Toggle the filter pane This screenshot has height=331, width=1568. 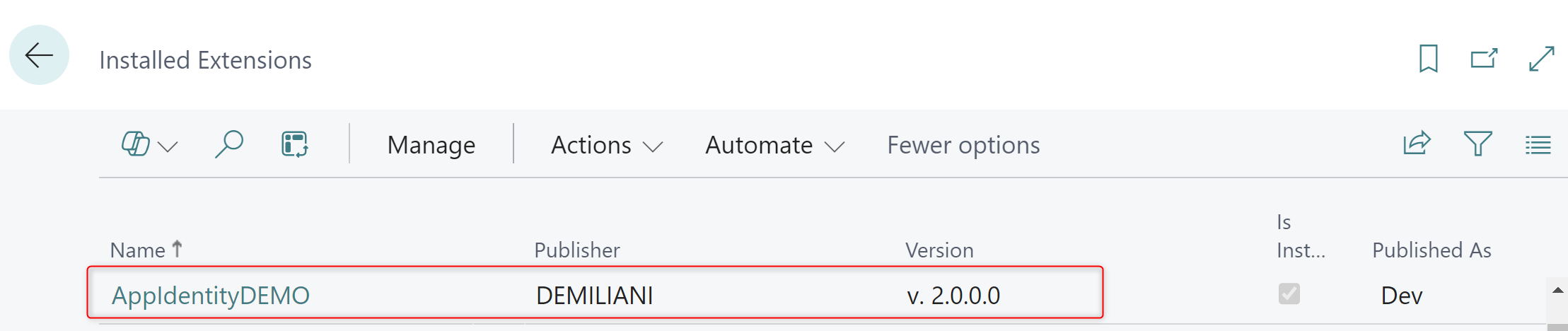click(x=1477, y=144)
